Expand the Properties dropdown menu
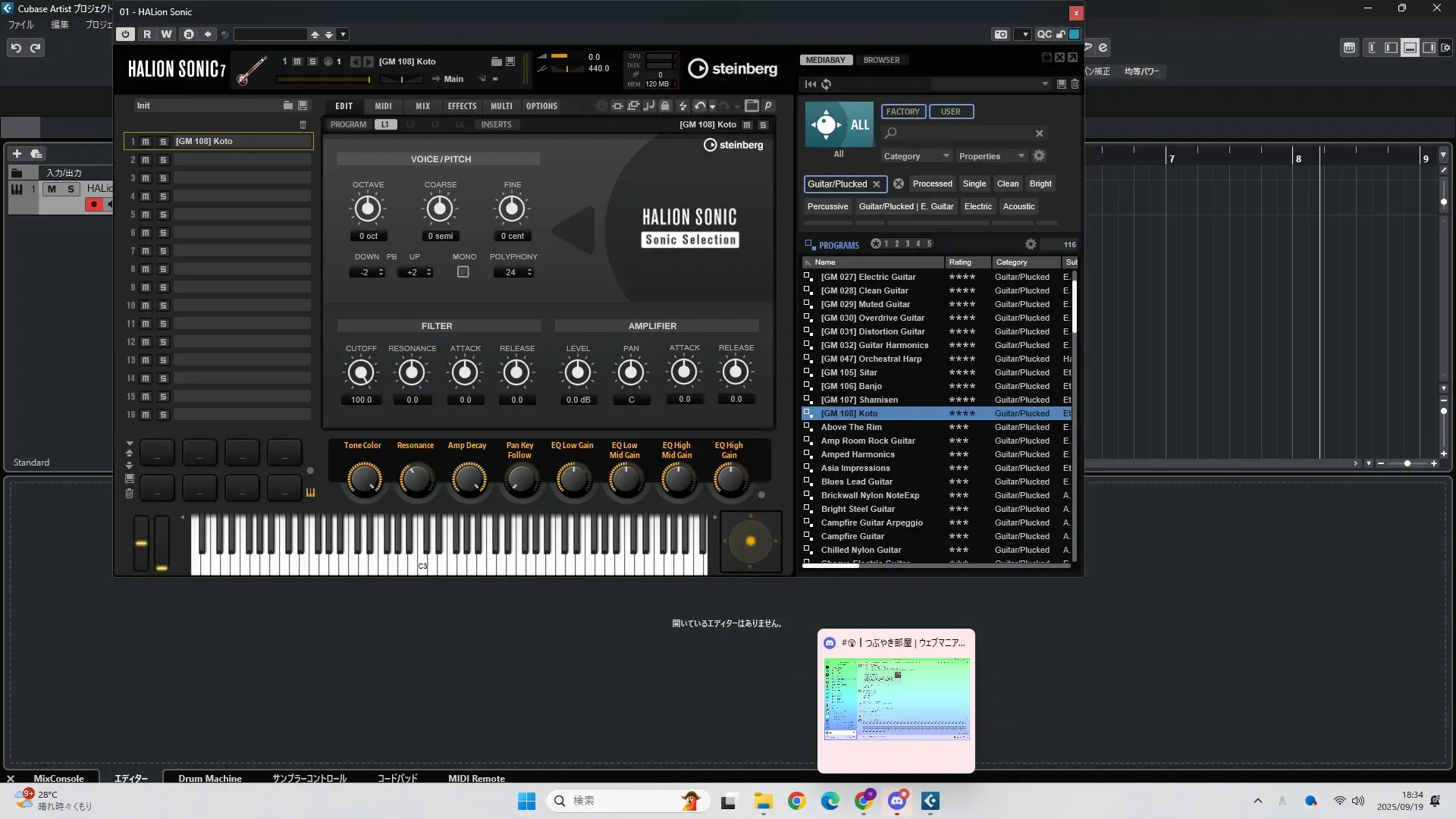The height and width of the screenshot is (819, 1456). coord(990,156)
